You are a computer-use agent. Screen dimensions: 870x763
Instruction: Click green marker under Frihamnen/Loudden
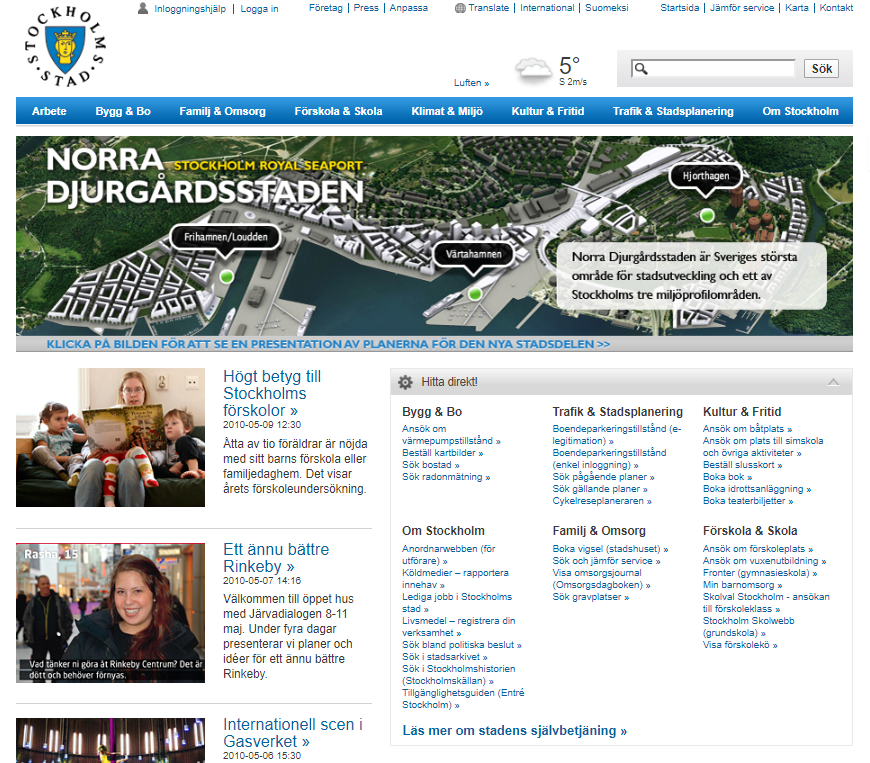pyautogui.click(x=226, y=276)
